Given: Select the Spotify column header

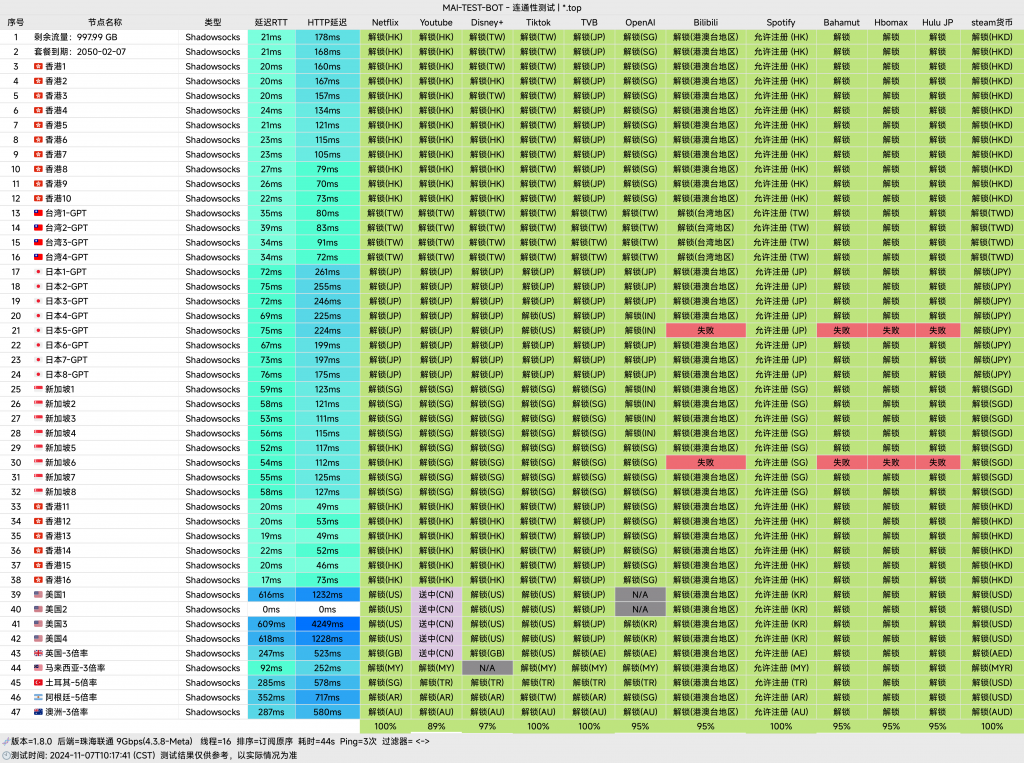Looking at the screenshot, I should point(781,22).
